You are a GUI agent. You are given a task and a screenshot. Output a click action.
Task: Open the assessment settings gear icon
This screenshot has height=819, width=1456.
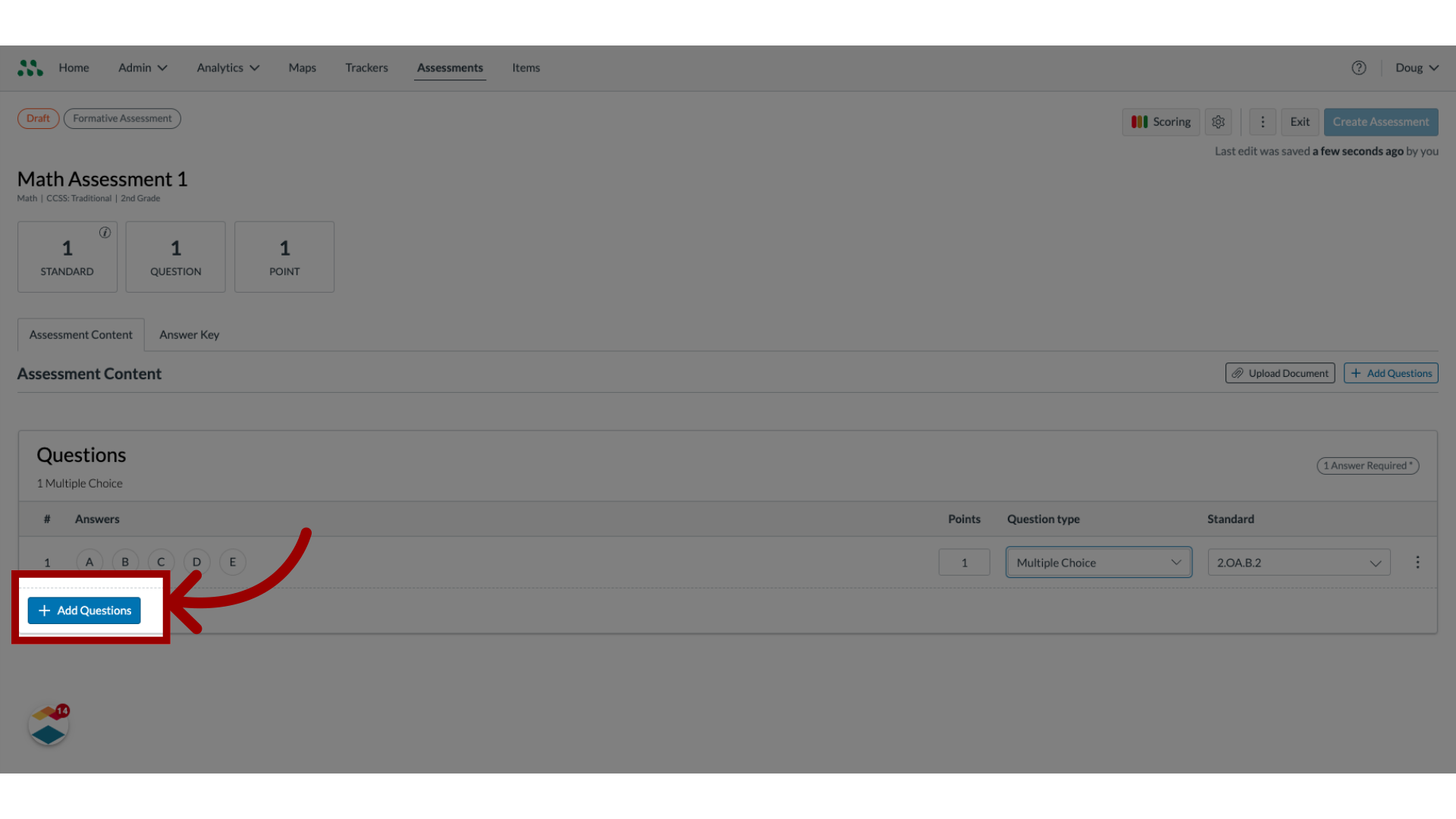click(1218, 121)
